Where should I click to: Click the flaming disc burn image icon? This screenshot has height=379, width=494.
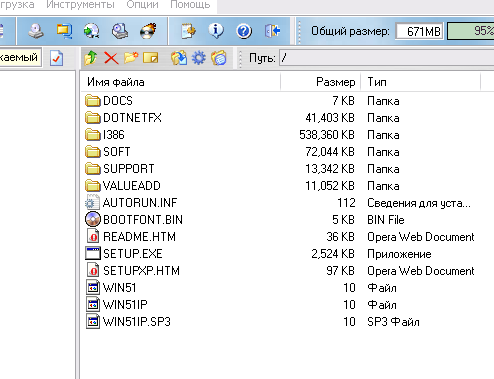tap(148, 31)
